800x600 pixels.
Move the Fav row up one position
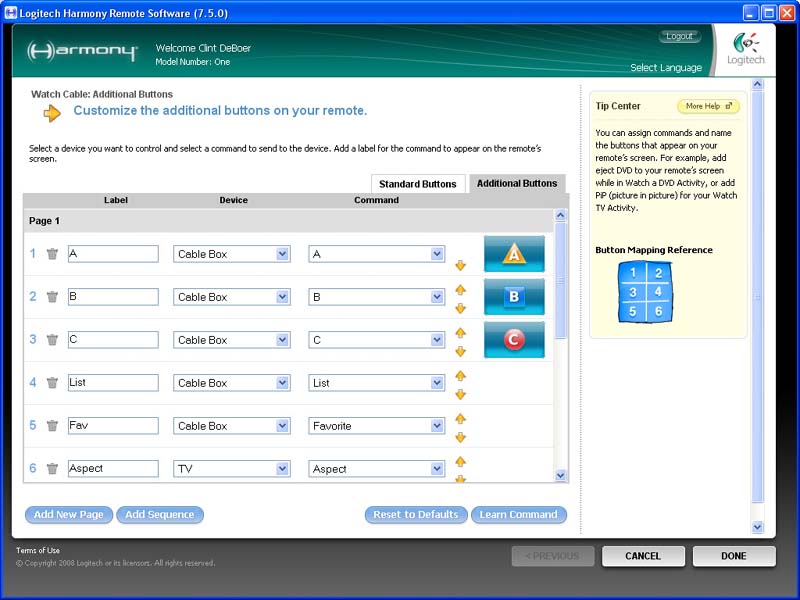pos(460,418)
